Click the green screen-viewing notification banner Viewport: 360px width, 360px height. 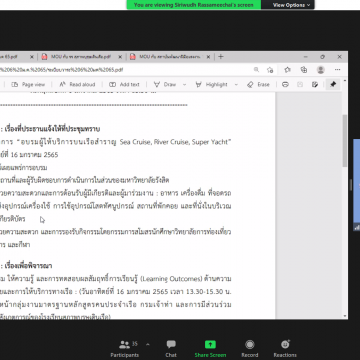point(194,5)
